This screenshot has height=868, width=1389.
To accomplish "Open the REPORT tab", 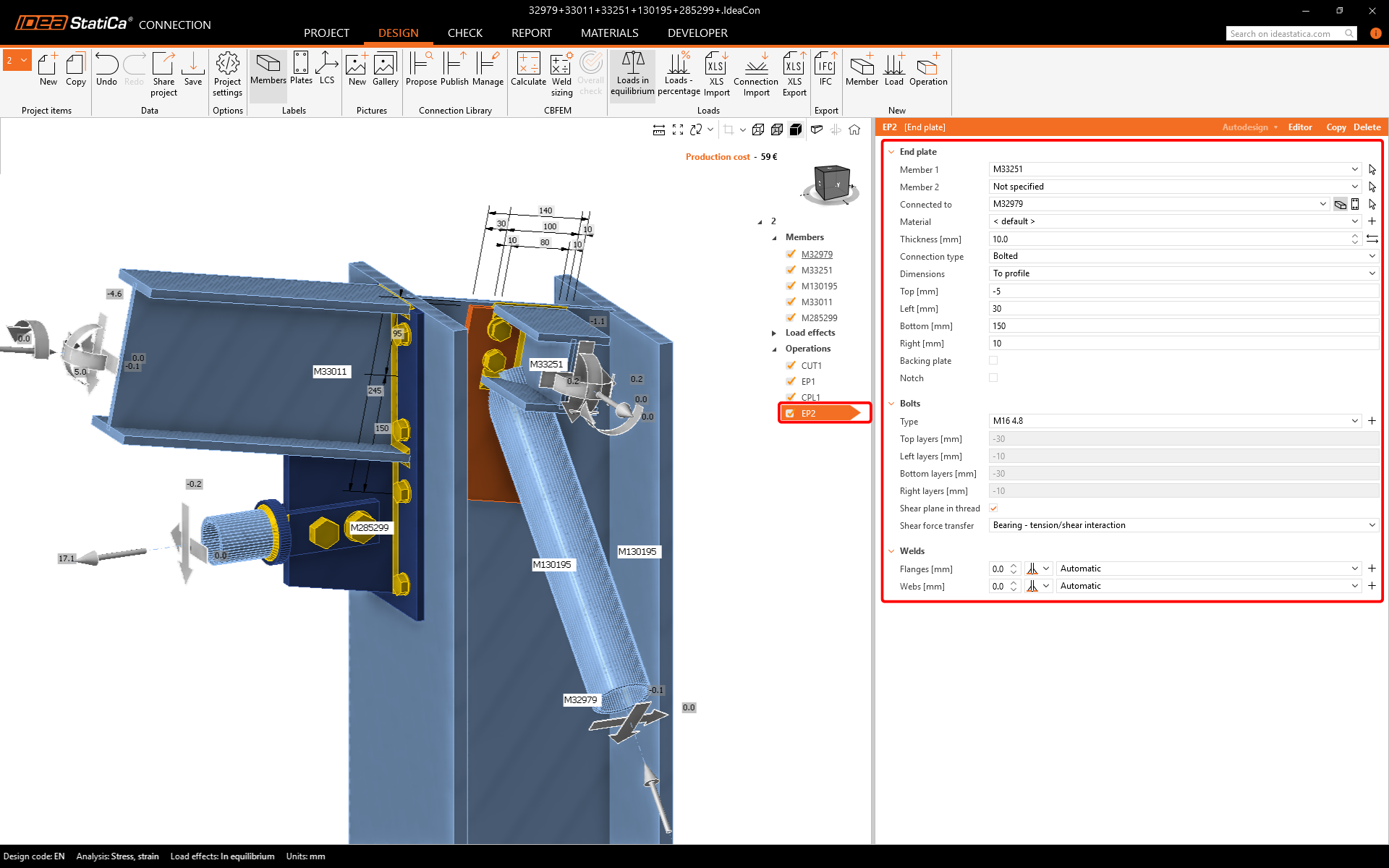I will pos(531,33).
